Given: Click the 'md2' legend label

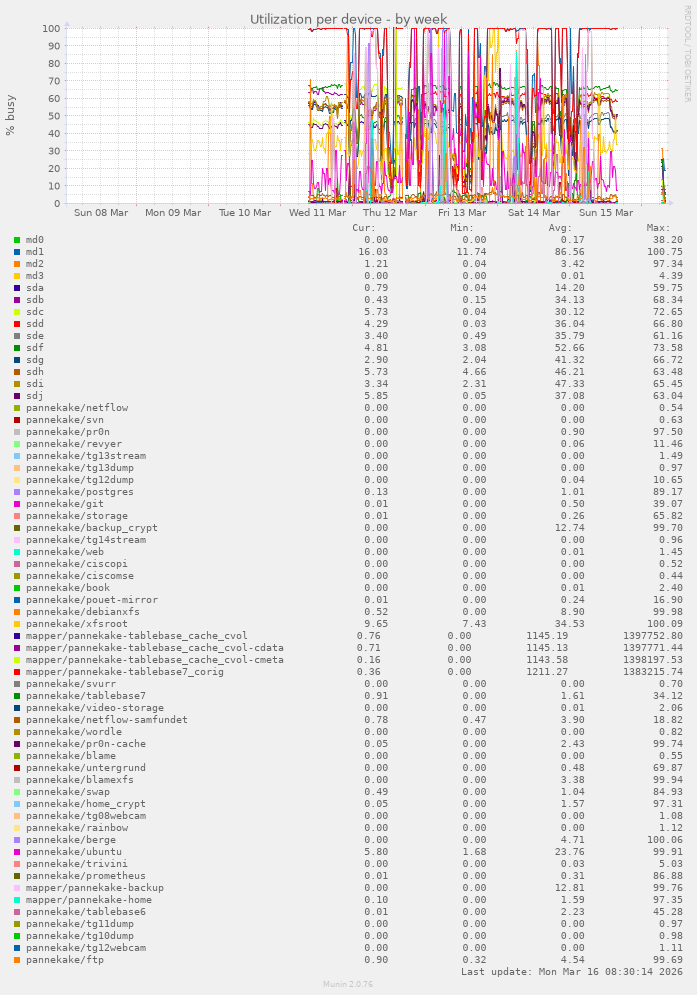Looking at the screenshot, I should (35, 264).
